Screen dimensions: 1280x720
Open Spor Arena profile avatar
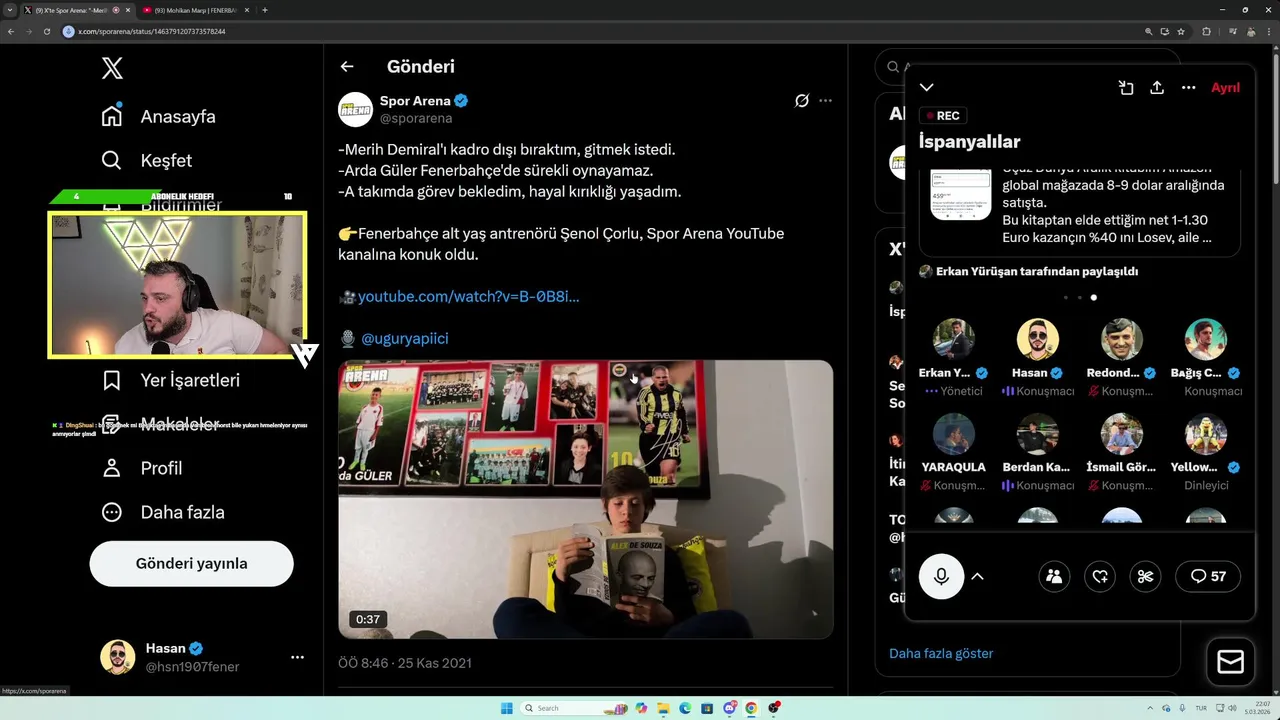355,109
